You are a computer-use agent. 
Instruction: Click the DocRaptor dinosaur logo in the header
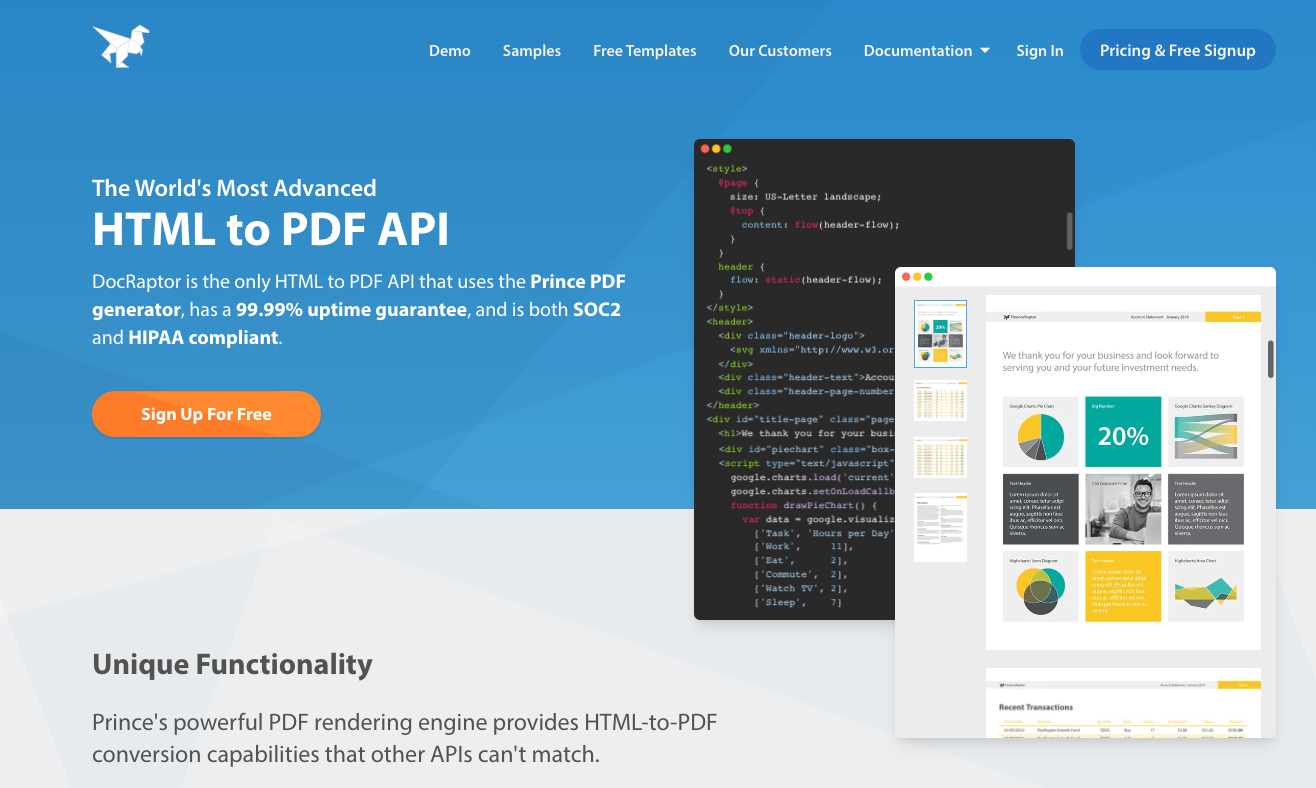pos(120,45)
